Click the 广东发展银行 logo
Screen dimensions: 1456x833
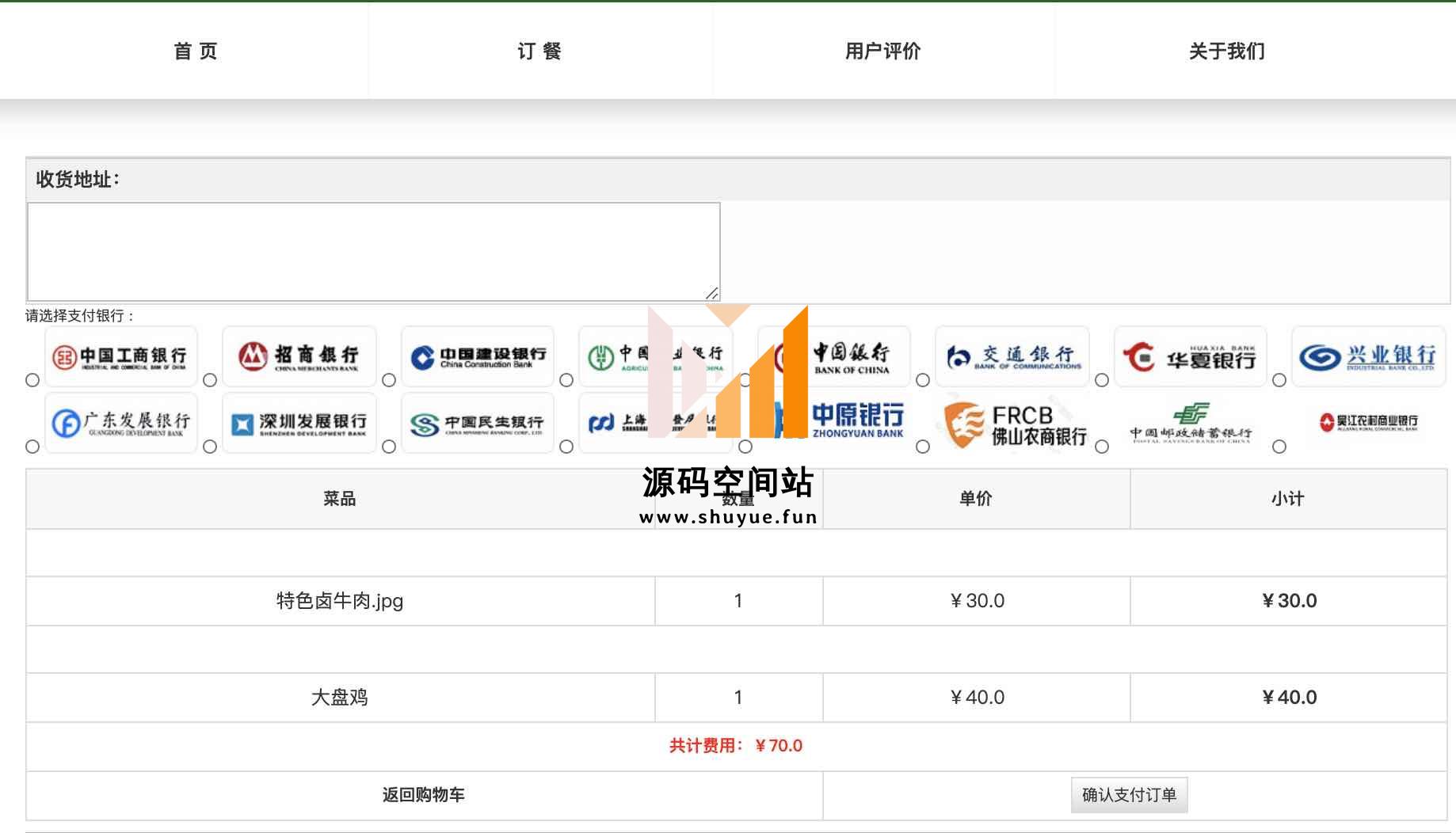click(x=121, y=423)
